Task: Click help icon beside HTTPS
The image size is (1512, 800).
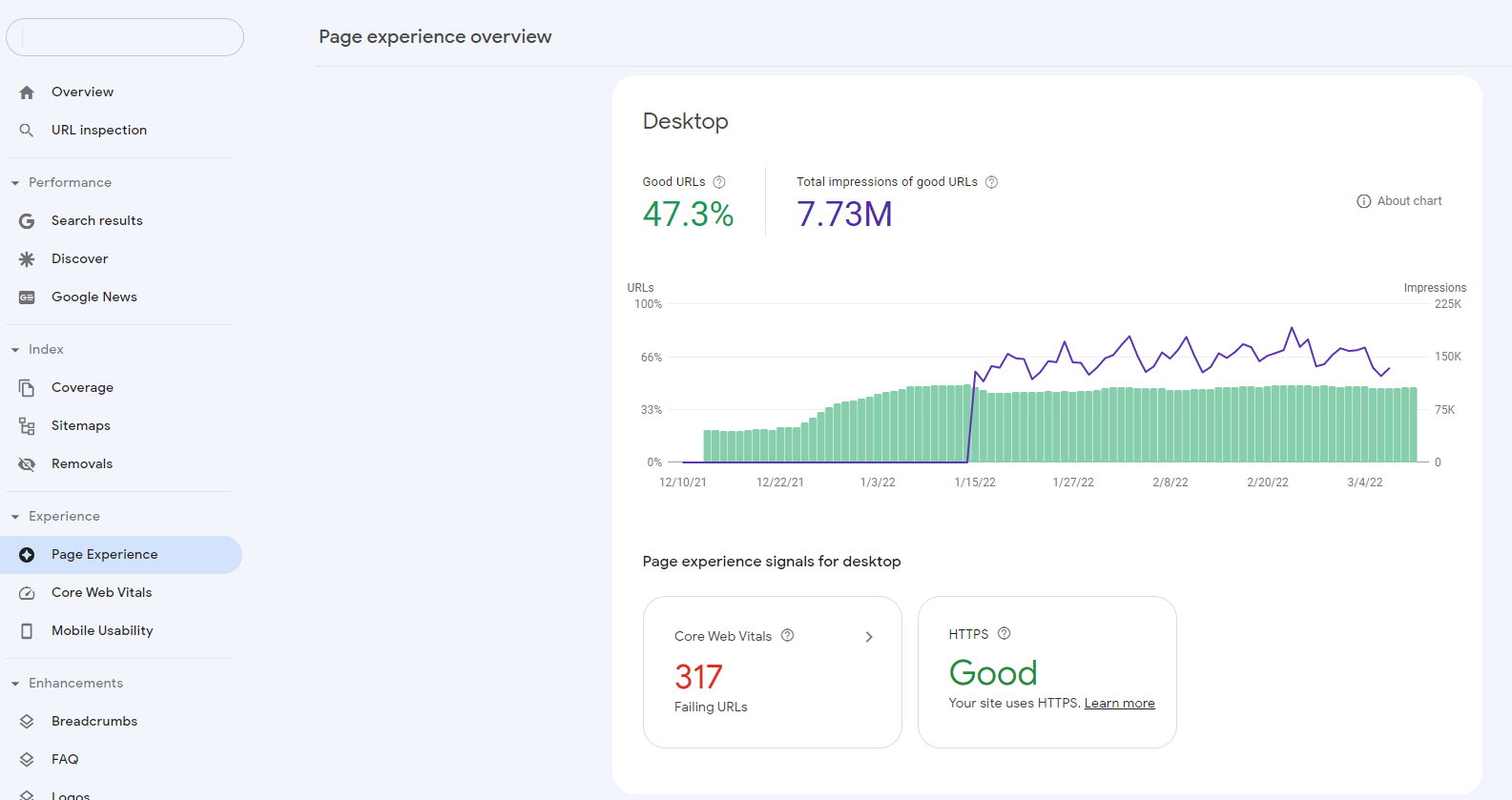Action: pos(1004,633)
